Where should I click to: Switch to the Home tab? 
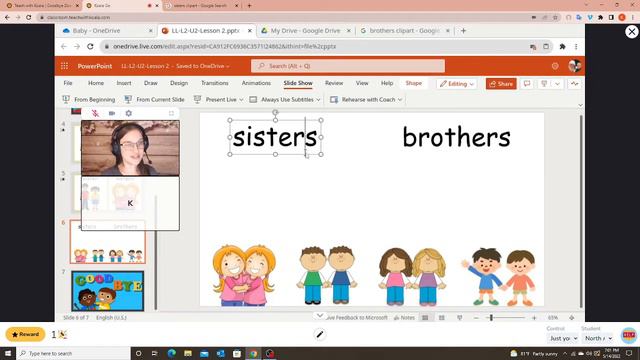[x=96, y=83]
